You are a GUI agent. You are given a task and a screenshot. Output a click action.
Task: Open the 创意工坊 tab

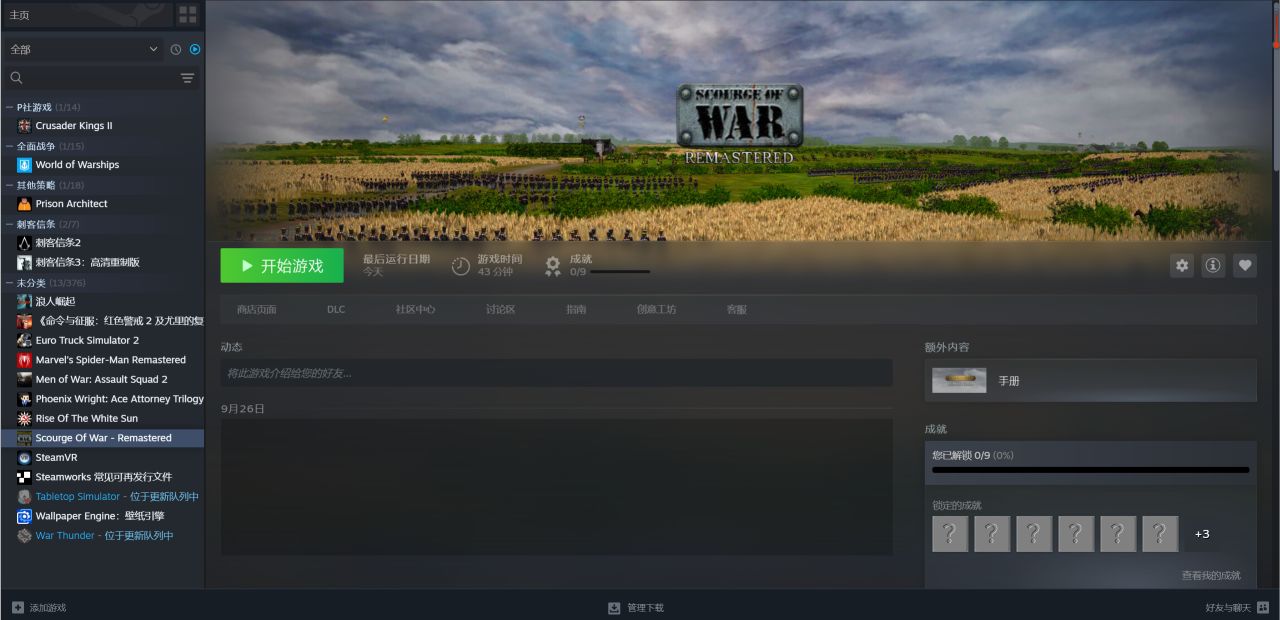(656, 310)
